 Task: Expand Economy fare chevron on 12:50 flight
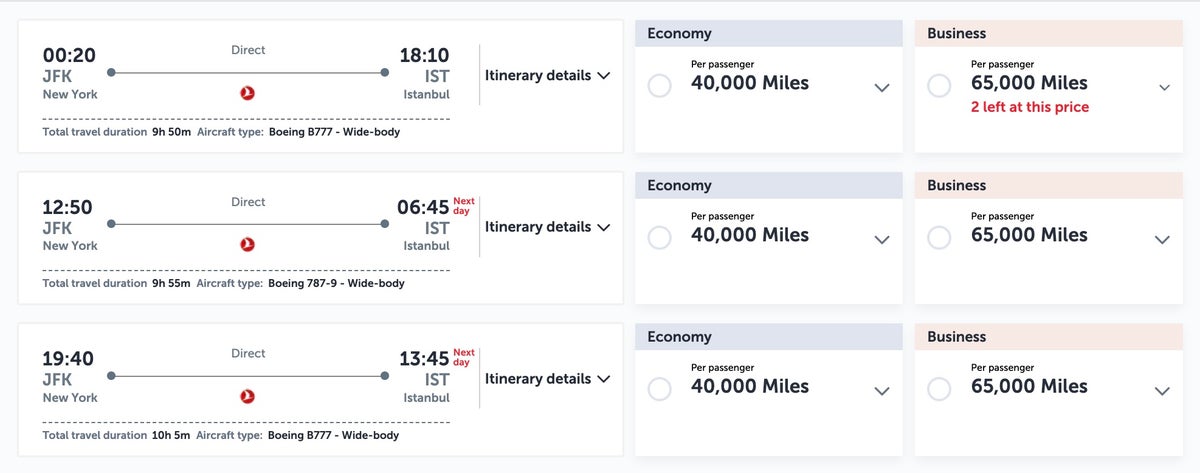coord(881,240)
